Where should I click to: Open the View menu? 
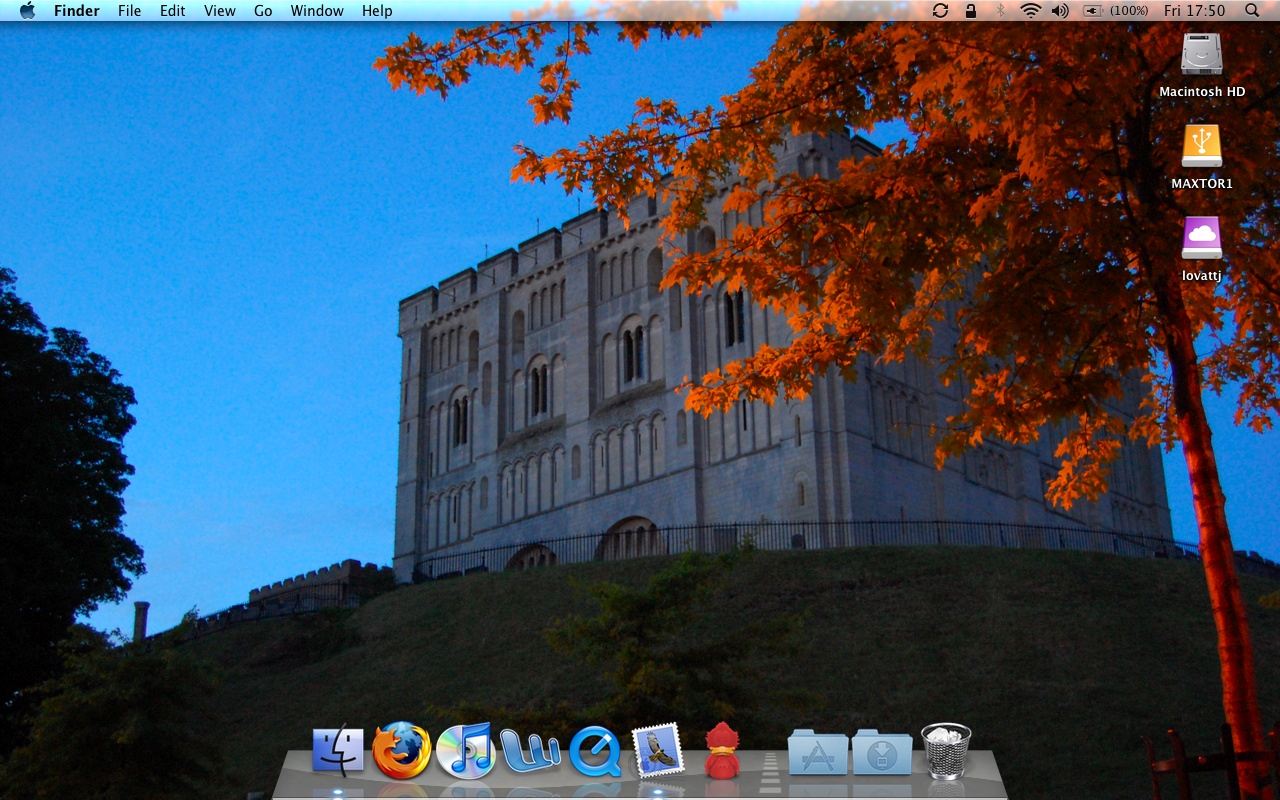tap(220, 11)
